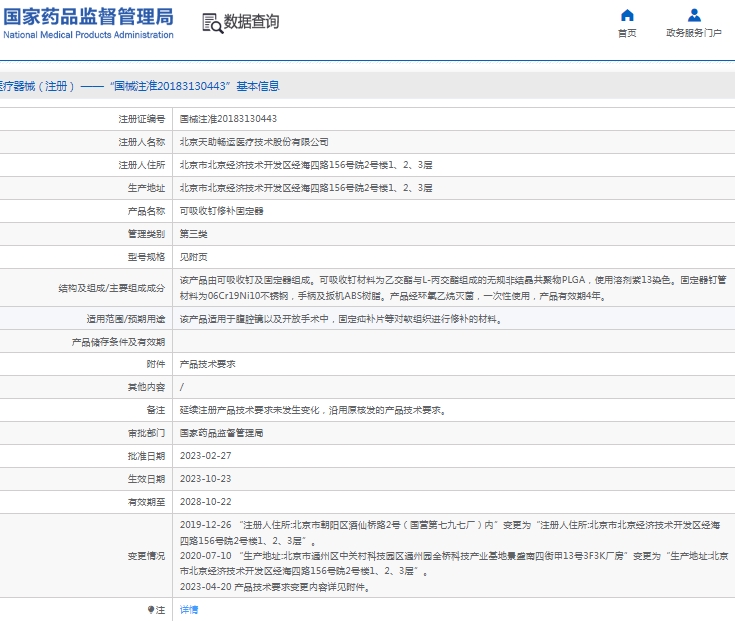The width and height of the screenshot is (735, 621).
Task: Click the 数据查询 heading text
Action: [x=251, y=22]
